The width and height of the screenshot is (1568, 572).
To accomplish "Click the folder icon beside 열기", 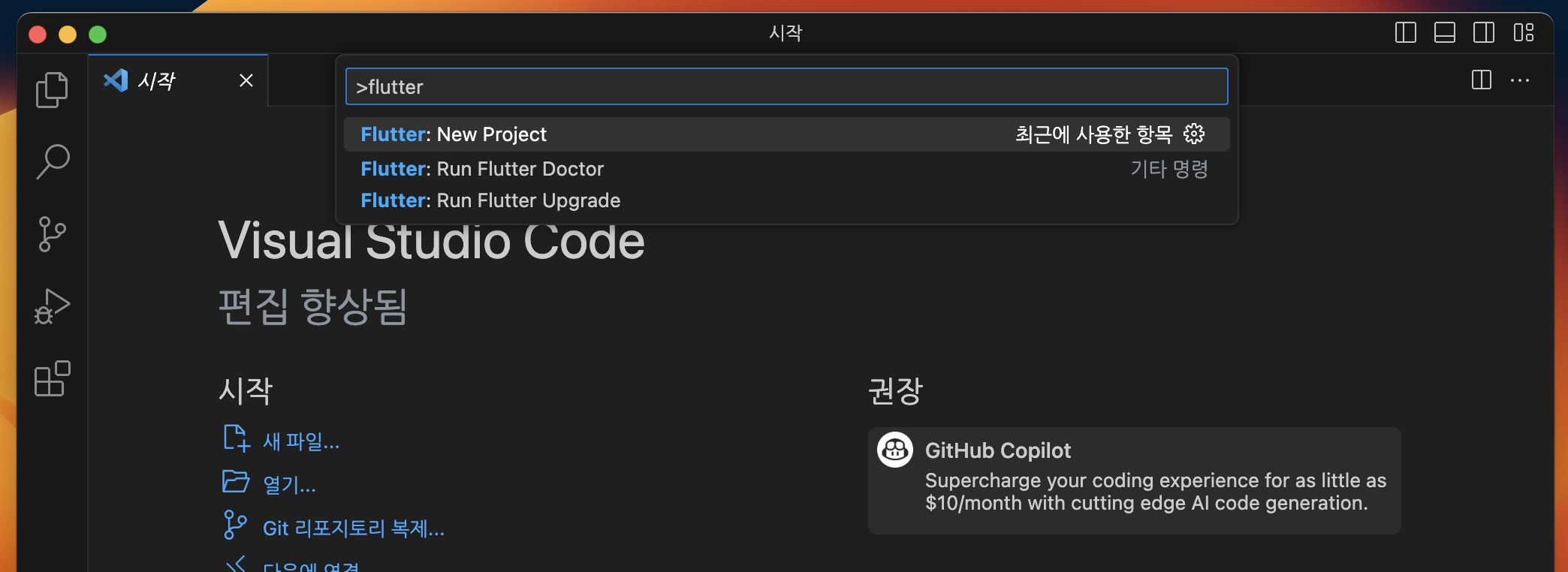I will coord(236,481).
